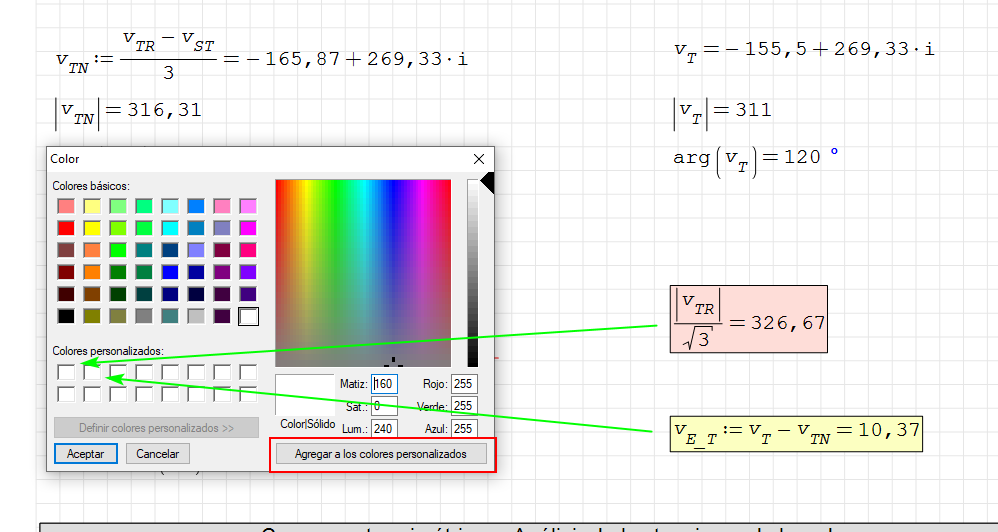Cancel the Color dialog
The height and width of the screenshot is (532, 998).
(158, 454)
